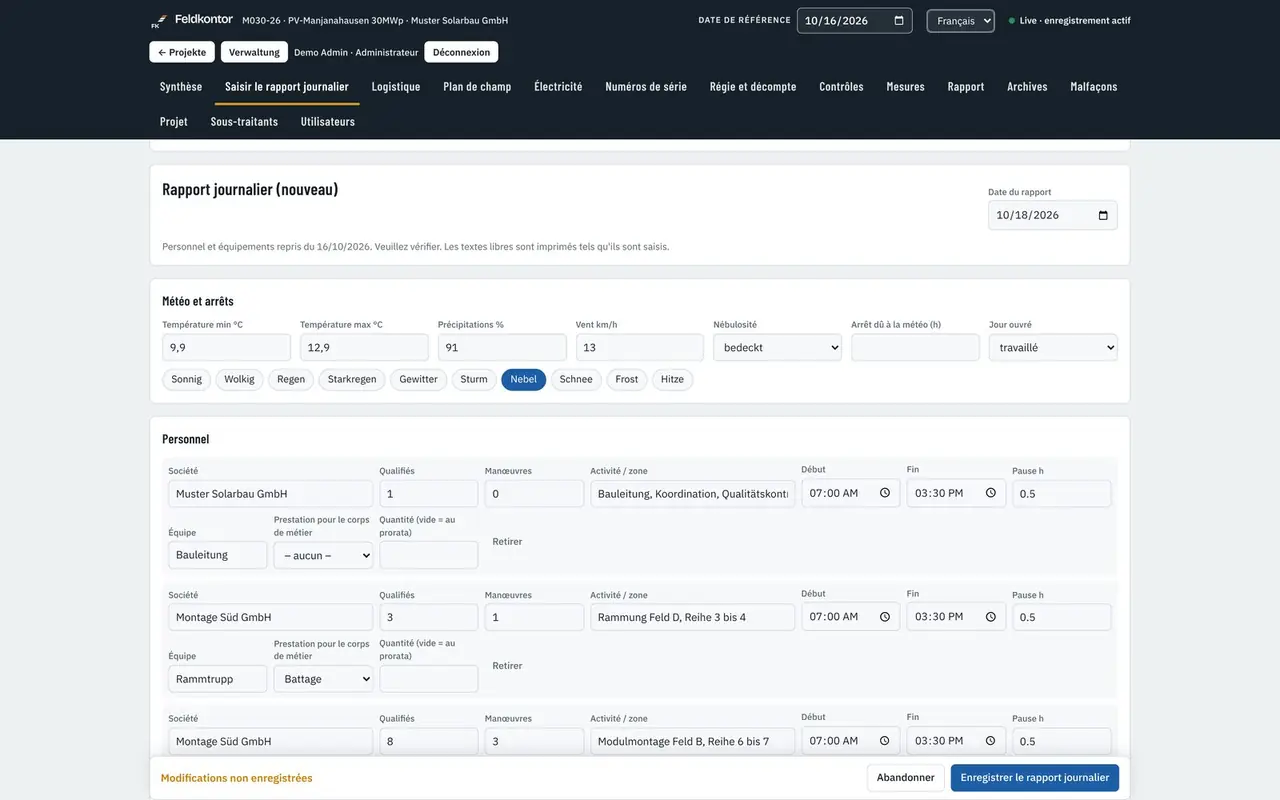The image size is (1280, 800).
Task: Click clock icon in Rammtrupp row Début time
Action: tap(885, 617)
